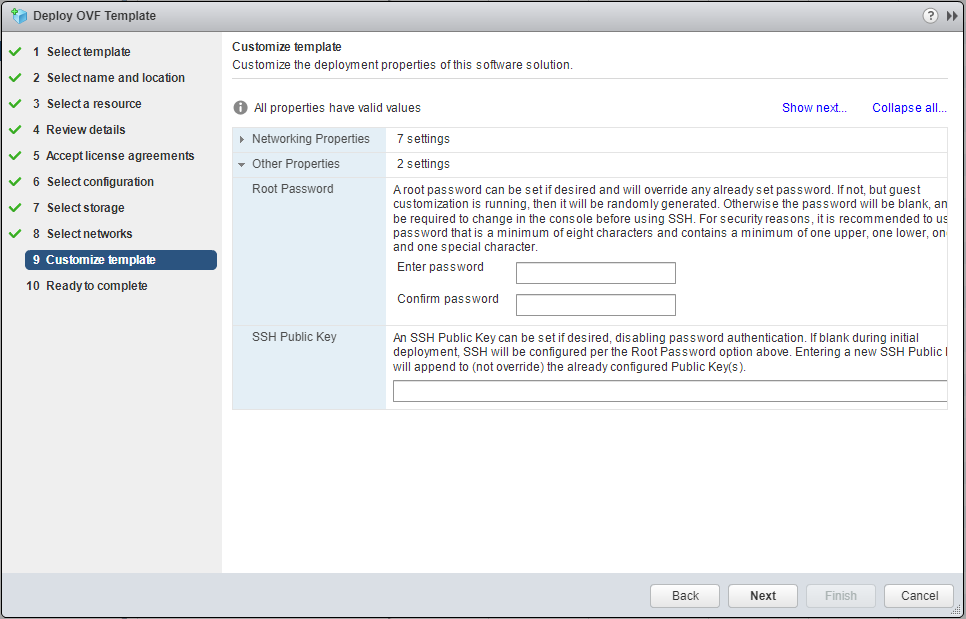Select step 10 Ready to complete

(x=96, y=286)
